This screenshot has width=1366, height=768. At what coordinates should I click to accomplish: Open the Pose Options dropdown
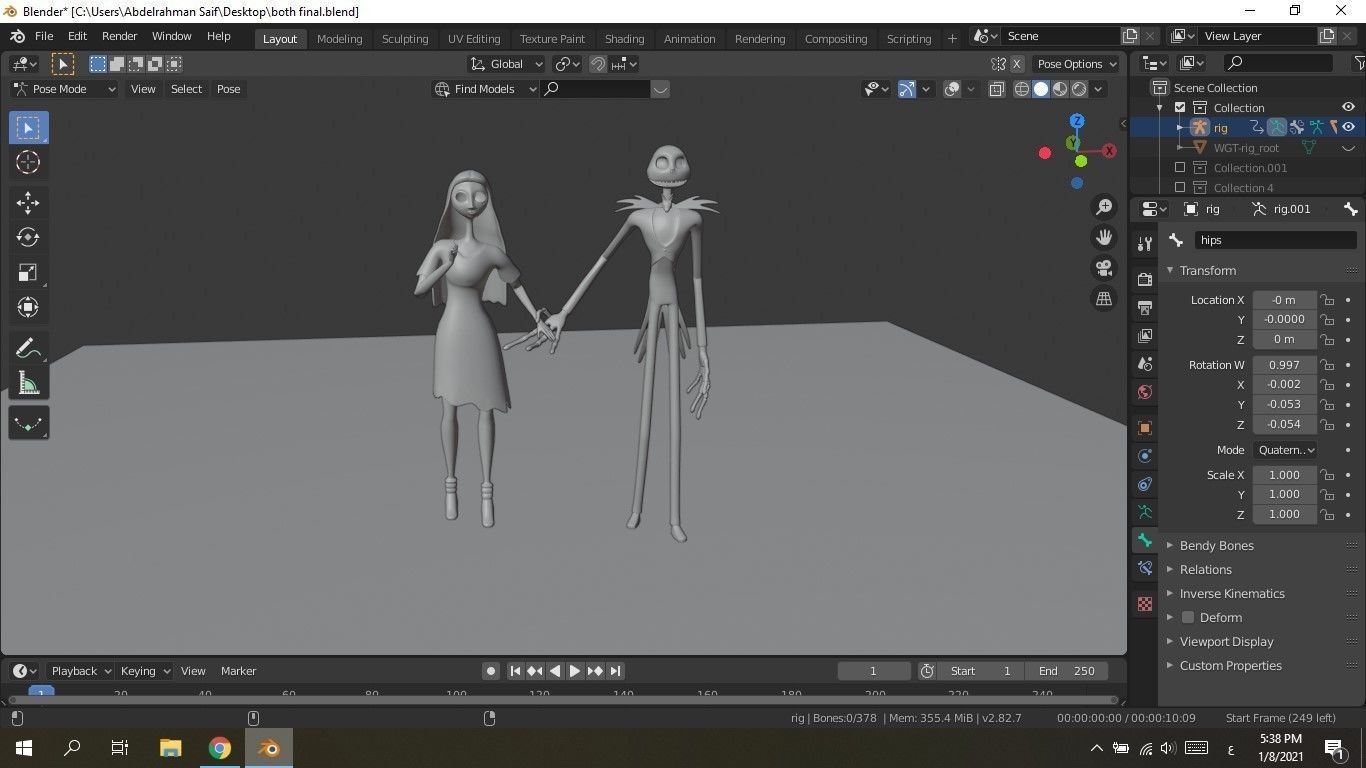pyautogui.click(x=1075, y=64)
